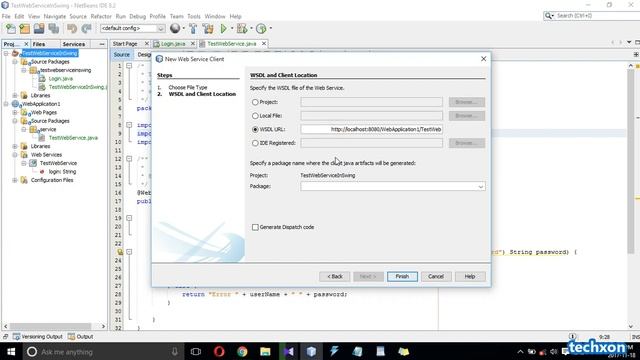Screen dimensions: 640x360
Task: Select the Project radio button
Action: (x=255, y=102)
